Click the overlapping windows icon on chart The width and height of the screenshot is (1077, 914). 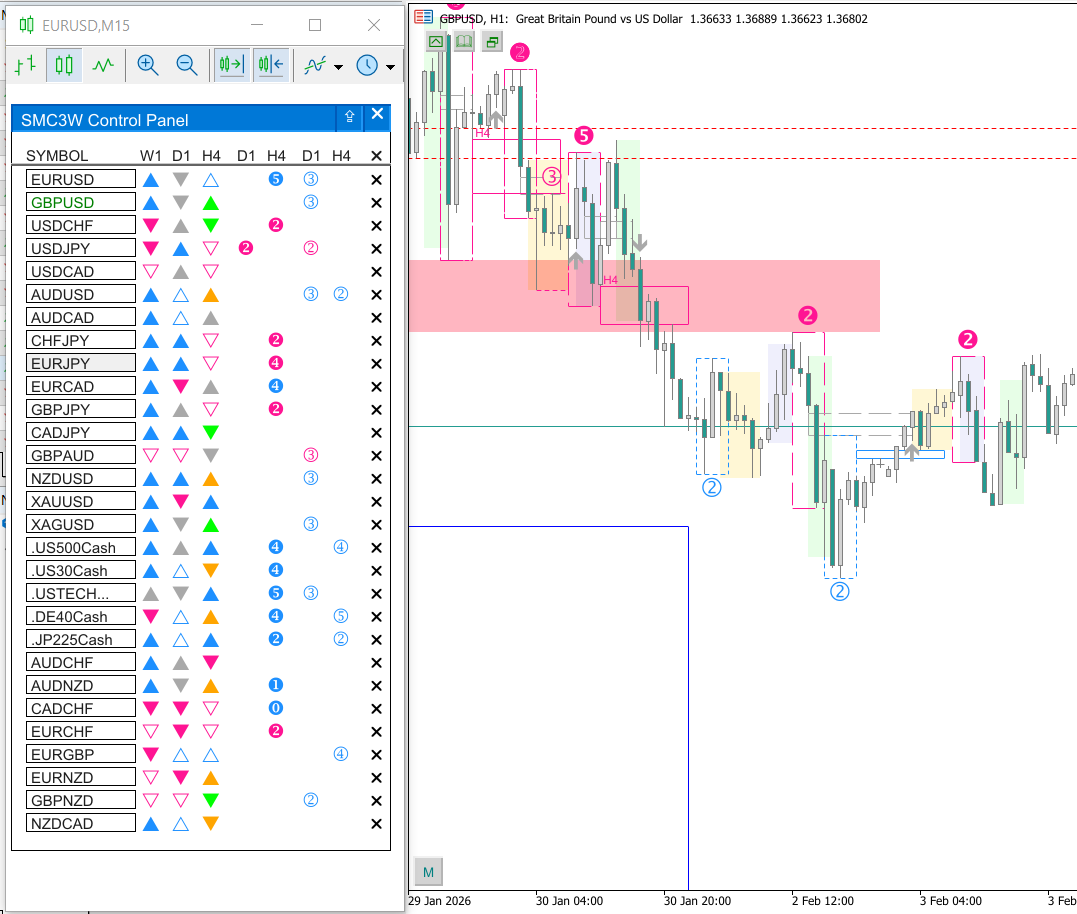(492, 41)
